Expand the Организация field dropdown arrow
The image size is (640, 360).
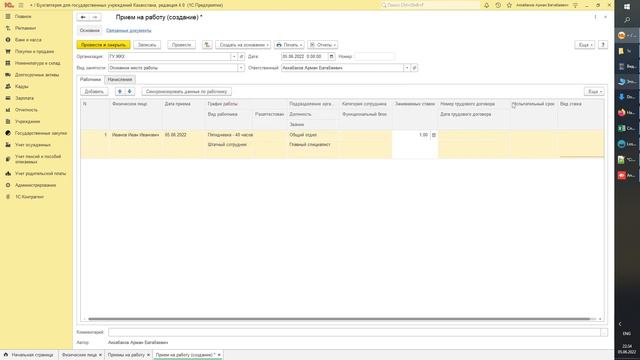point(234,57)
